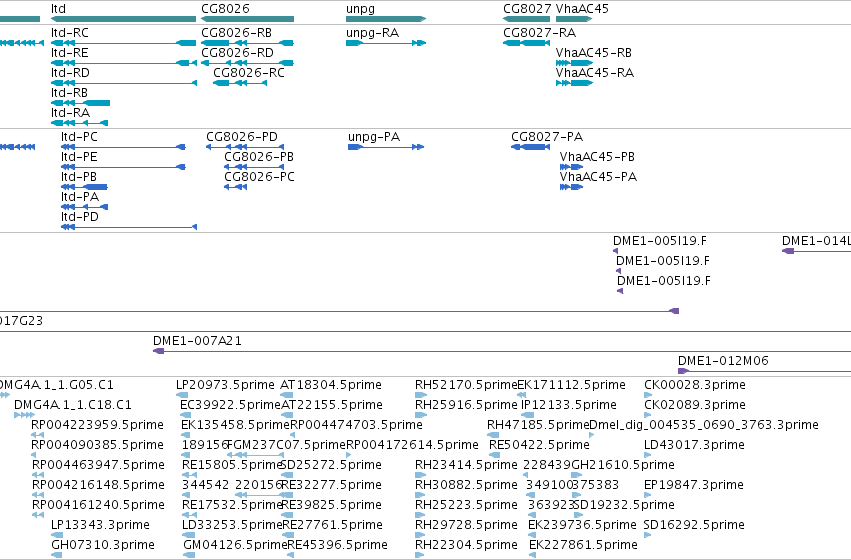Open protein CG8027-PA

click(x=547, y=137)
